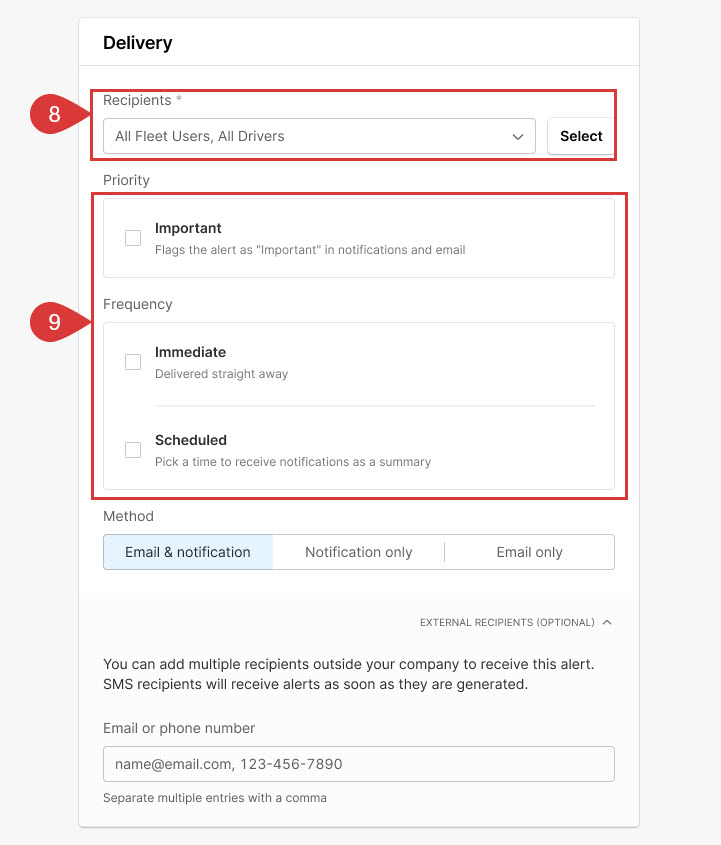This screenshot has width=721, height=845.
Task: Choose Email & notification delivery method
Action: pos(188,552)
